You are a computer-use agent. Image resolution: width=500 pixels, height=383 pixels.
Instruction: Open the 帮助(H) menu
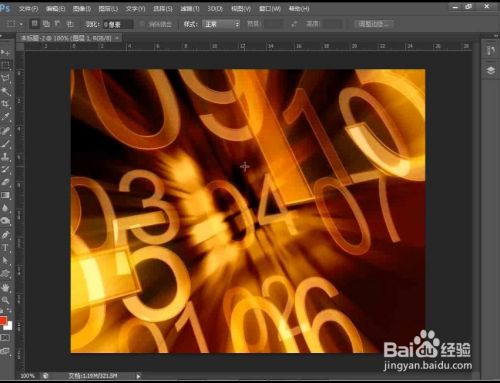[x=299, y=9]
